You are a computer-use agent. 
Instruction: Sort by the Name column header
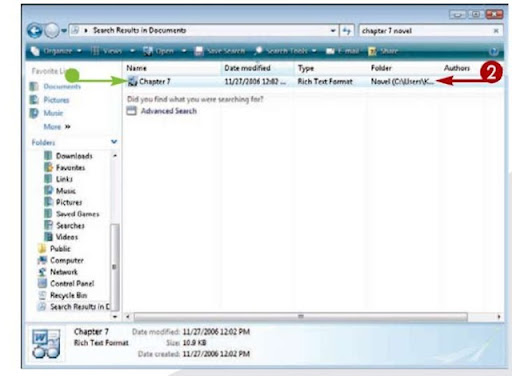tap(137, 68)
